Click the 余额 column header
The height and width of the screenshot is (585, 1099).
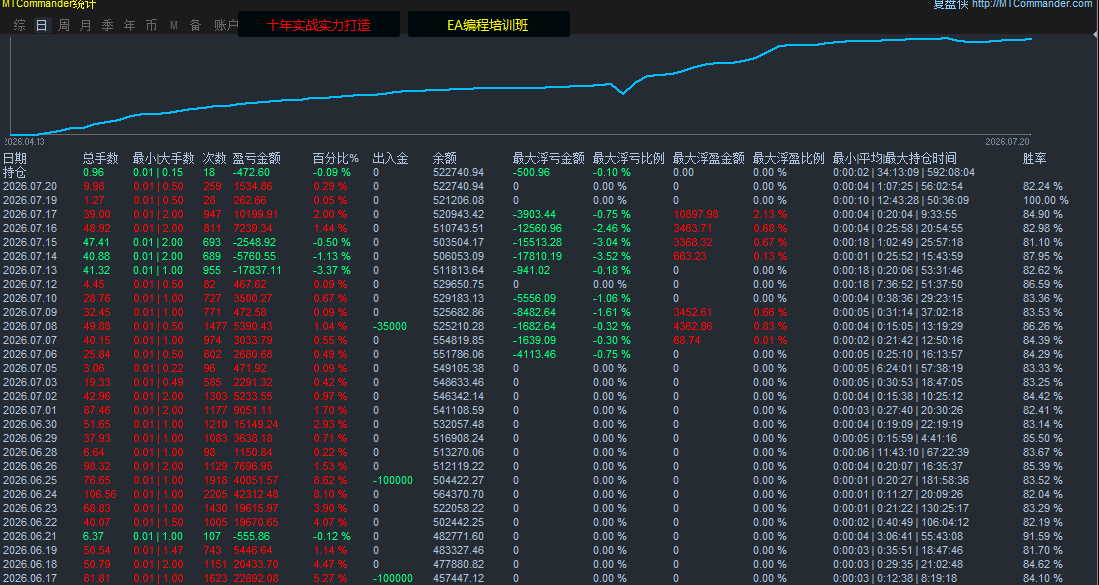[x=444, y=158]
